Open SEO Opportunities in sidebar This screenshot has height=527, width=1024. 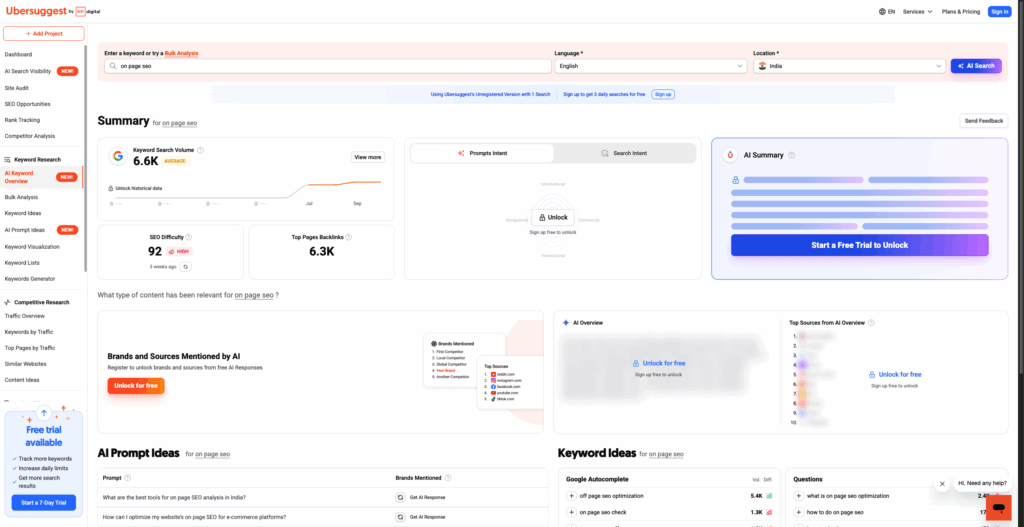[27, 104]
